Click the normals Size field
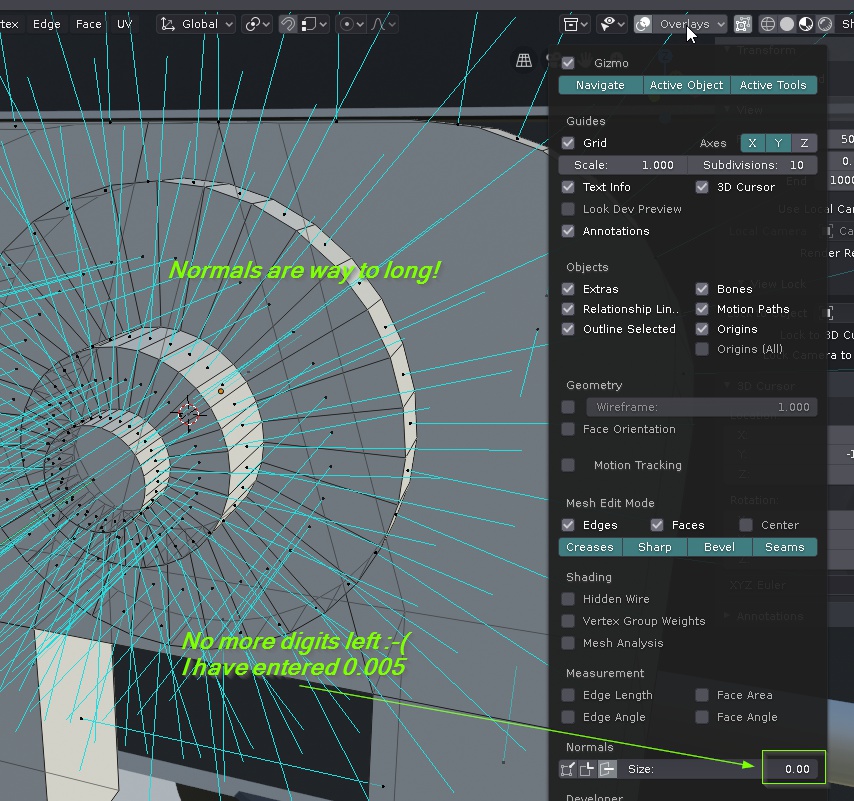The width and height of the screenshot is (854, 801). coord(719,769)
